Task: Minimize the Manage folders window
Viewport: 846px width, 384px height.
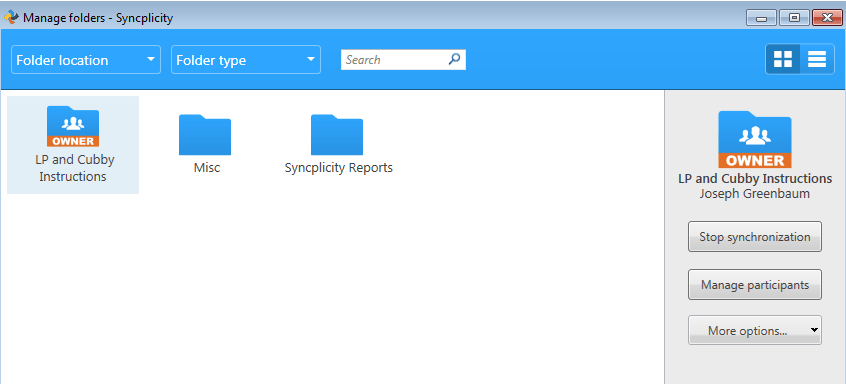Action: coord(761,18)
